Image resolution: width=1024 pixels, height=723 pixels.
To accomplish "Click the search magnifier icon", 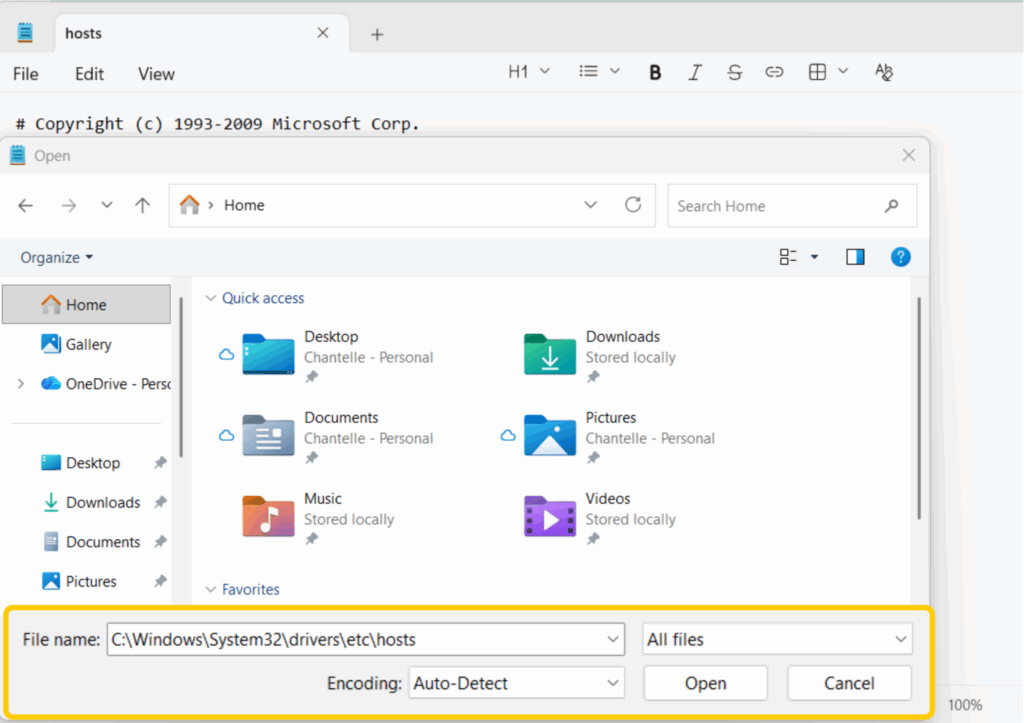I will point(891,206).
